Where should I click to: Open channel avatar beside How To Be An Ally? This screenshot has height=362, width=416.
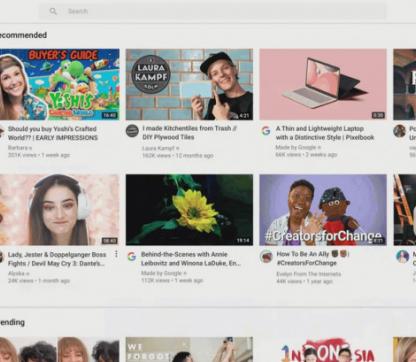click(x=266, y=256)
